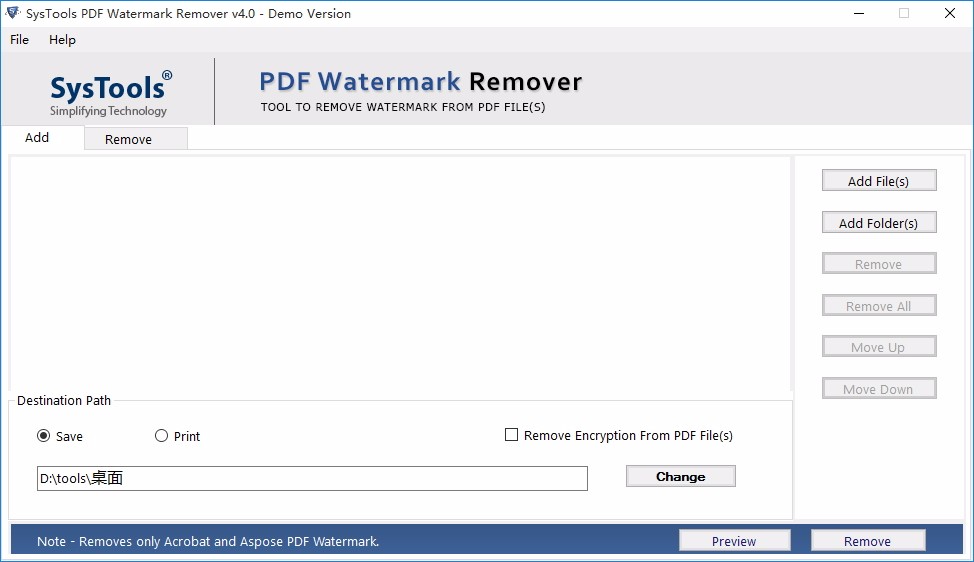Minimize the PDF Watermark Remover window
The height and width of the screenshot is (562, 974).
(x=859, y=13)
